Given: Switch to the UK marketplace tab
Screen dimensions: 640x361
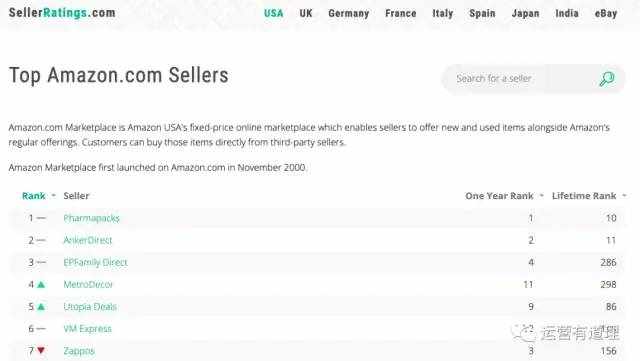Looking at the screenshot, I should pyautogui.click(x=306, y=13).
